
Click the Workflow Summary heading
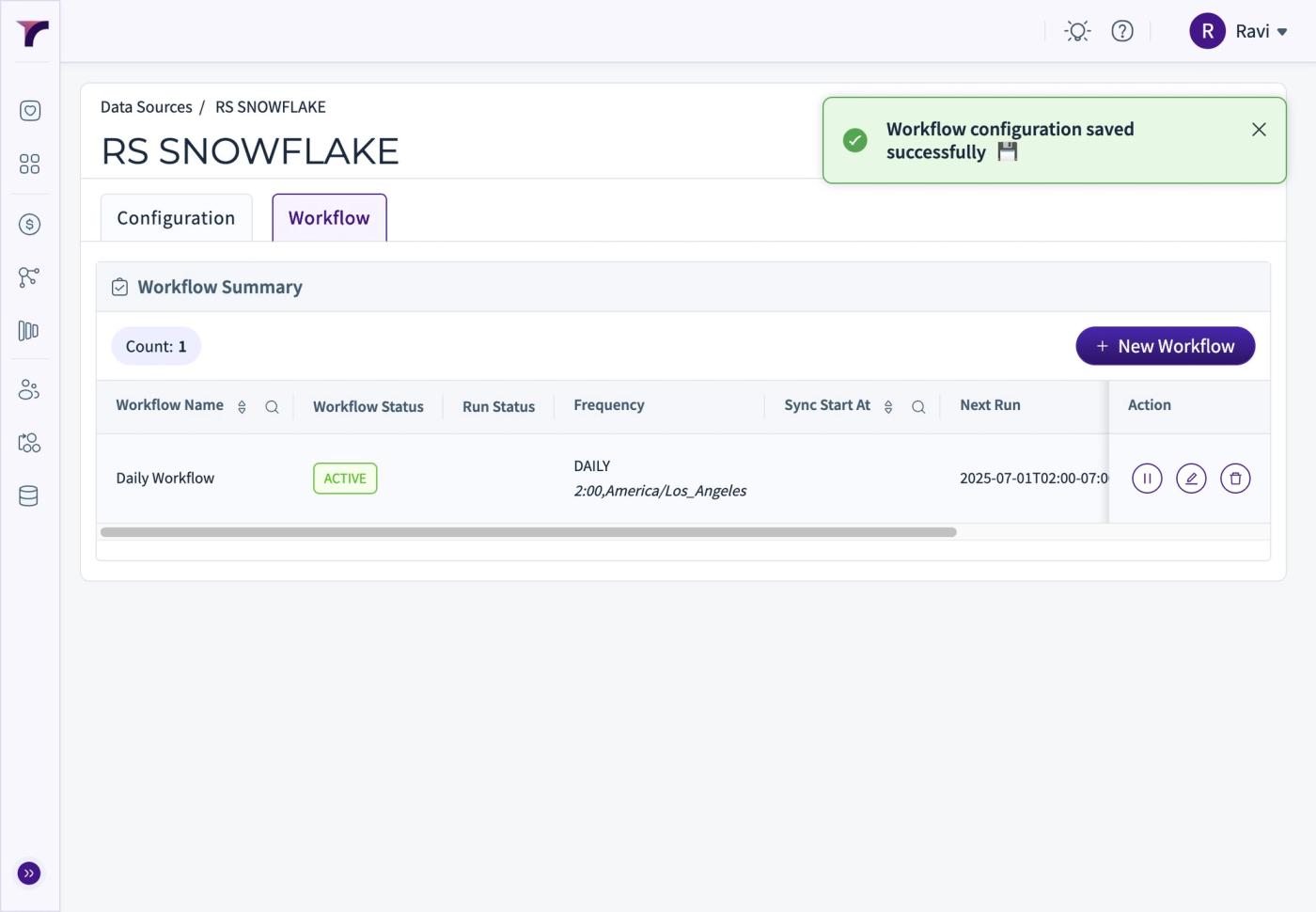[x=220, y=287]
